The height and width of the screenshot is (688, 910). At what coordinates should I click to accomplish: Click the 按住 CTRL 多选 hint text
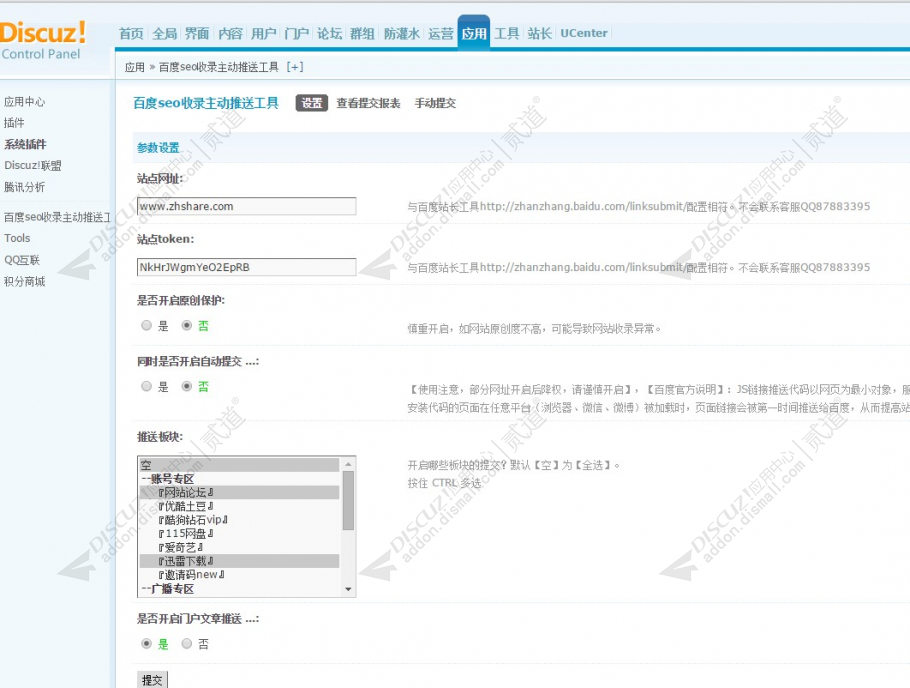coord(445,483)
